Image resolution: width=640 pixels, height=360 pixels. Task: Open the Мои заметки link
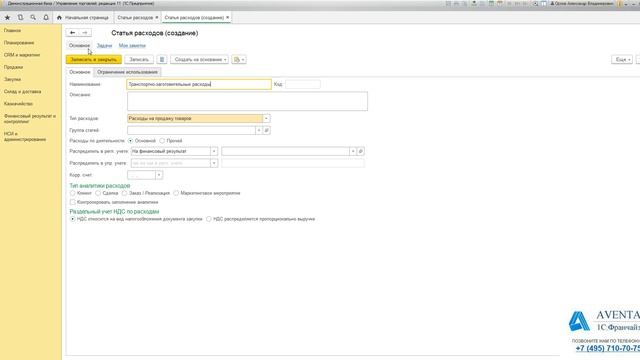pos(132,45)
